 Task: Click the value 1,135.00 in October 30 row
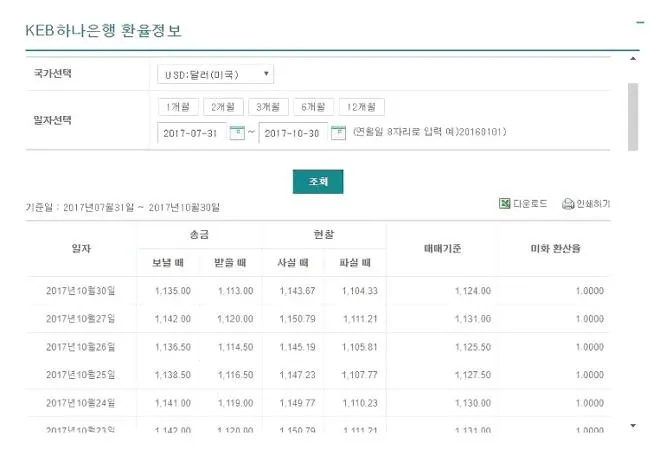pyautogui.click(x=173, y=291)
